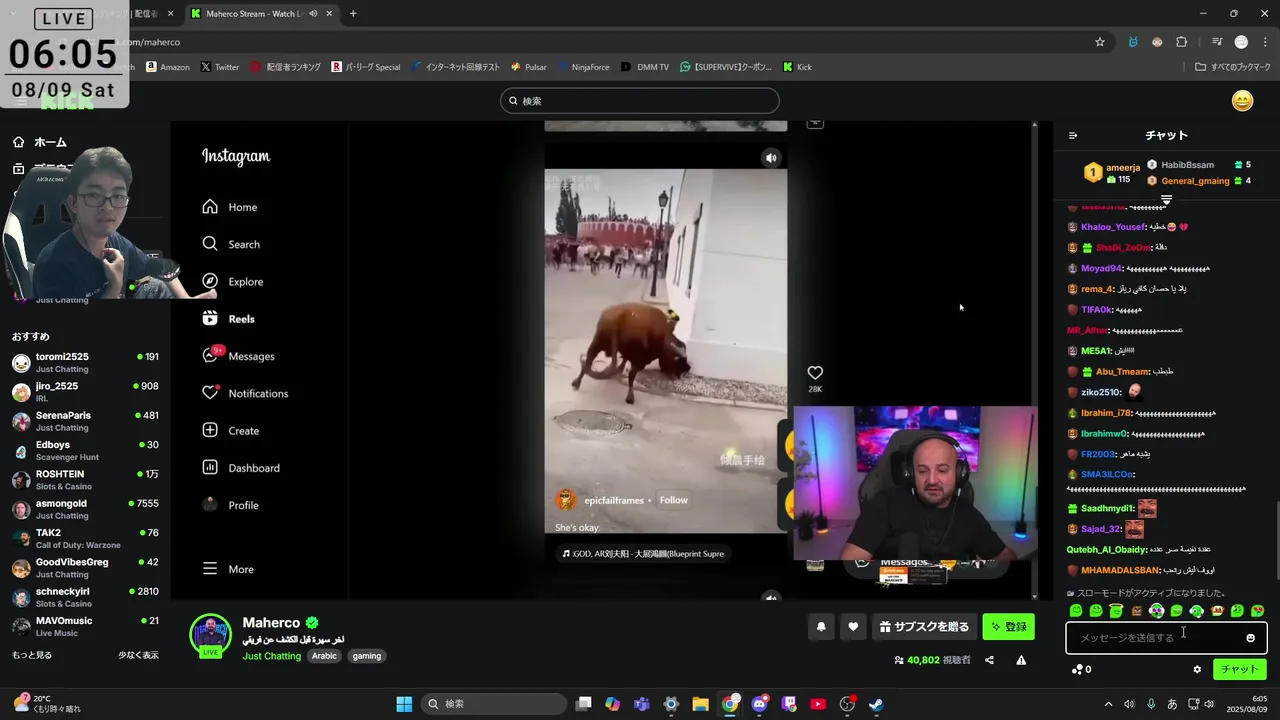This screenshot has height=720, width=1280.
Task: Click chat username Moyad94
Action: 1101,268
